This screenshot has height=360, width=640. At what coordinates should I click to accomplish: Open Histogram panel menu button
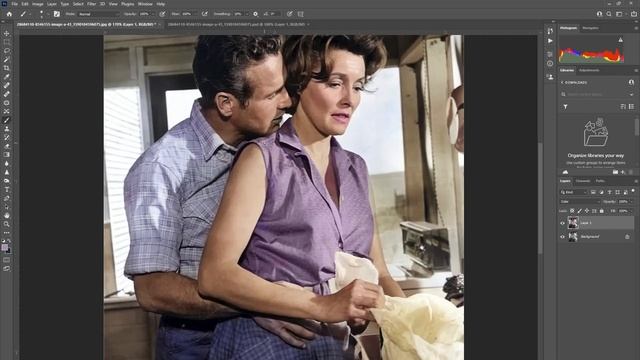tap(636, 28)
